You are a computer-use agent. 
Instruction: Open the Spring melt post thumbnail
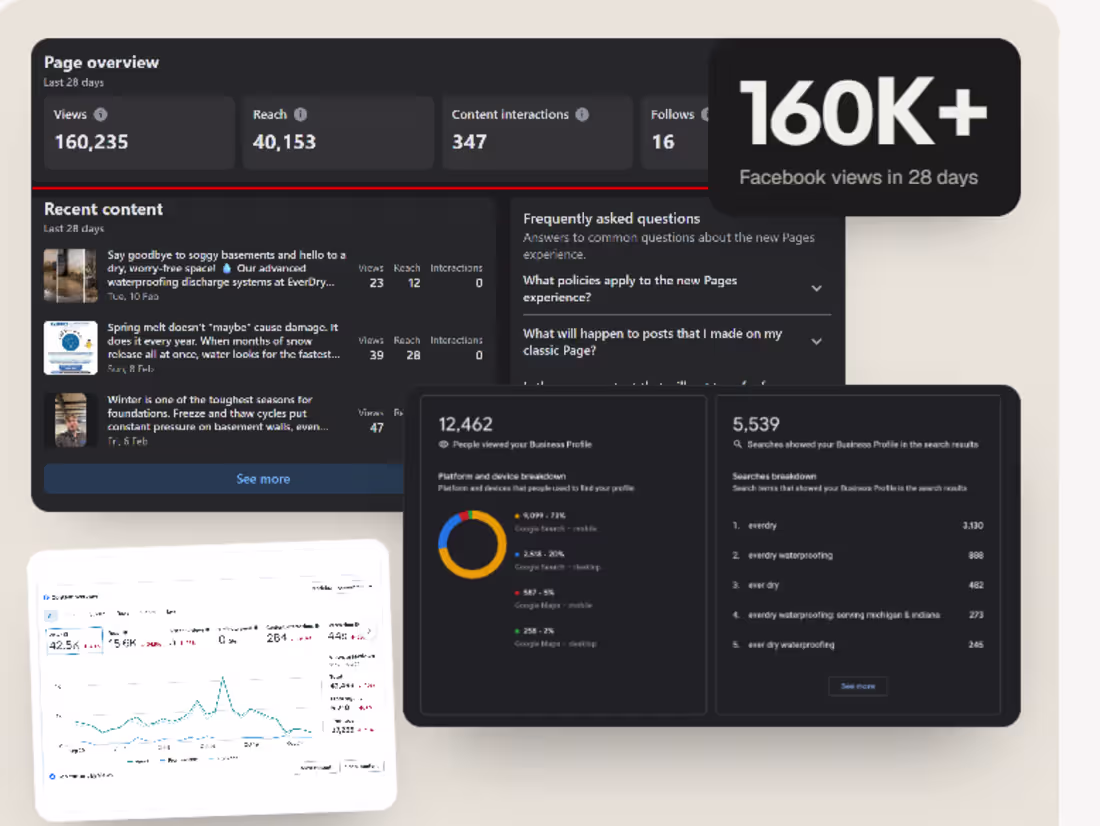coord(70,347)
